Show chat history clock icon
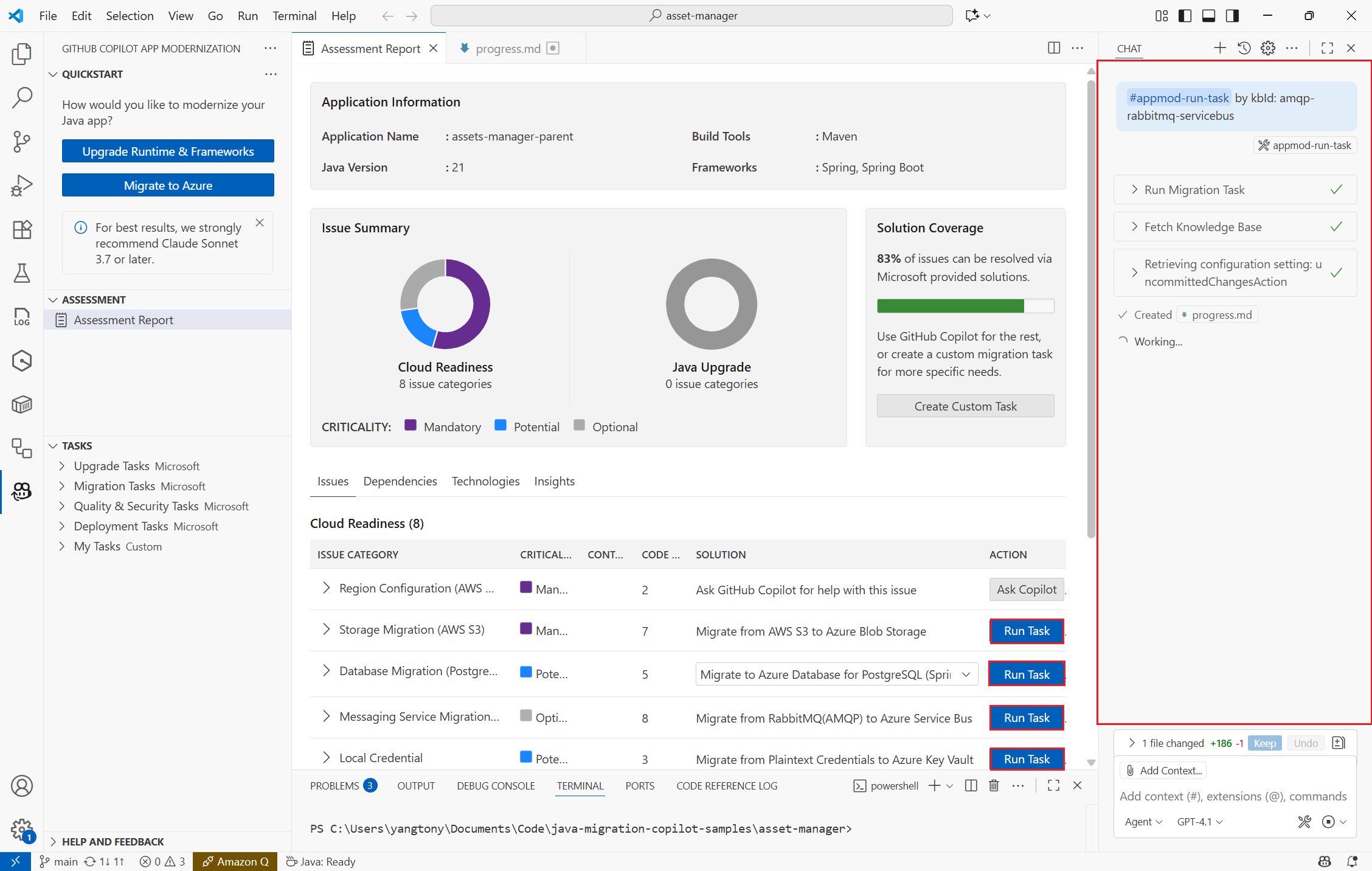This screenshot has height=871, width=1372. [x=1244, y=48]
